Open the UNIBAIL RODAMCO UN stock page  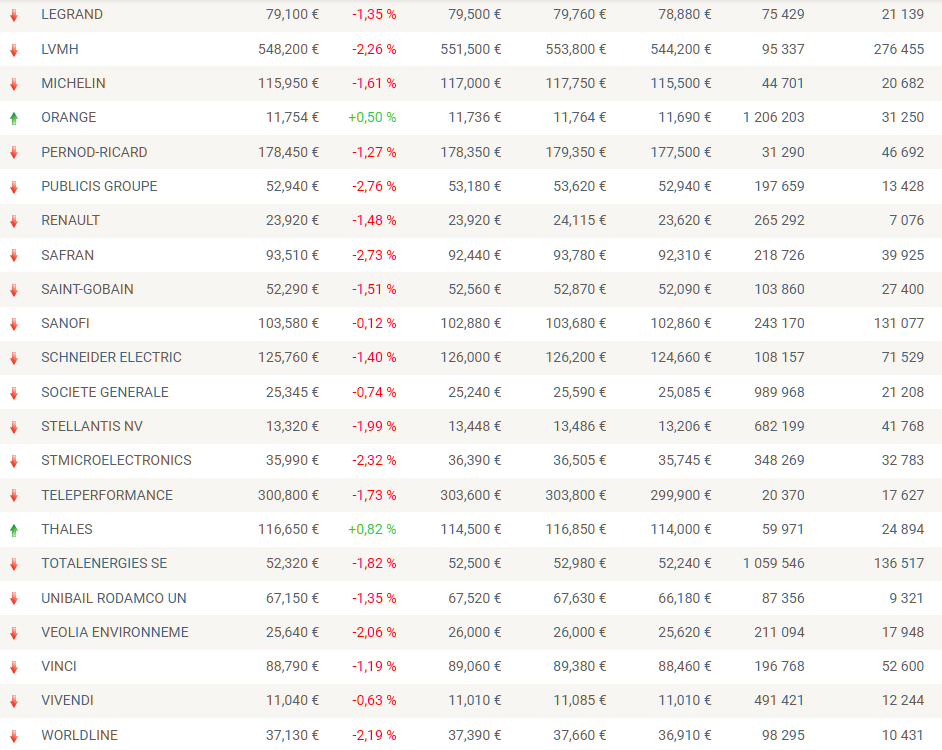click(x=114, y=598)
